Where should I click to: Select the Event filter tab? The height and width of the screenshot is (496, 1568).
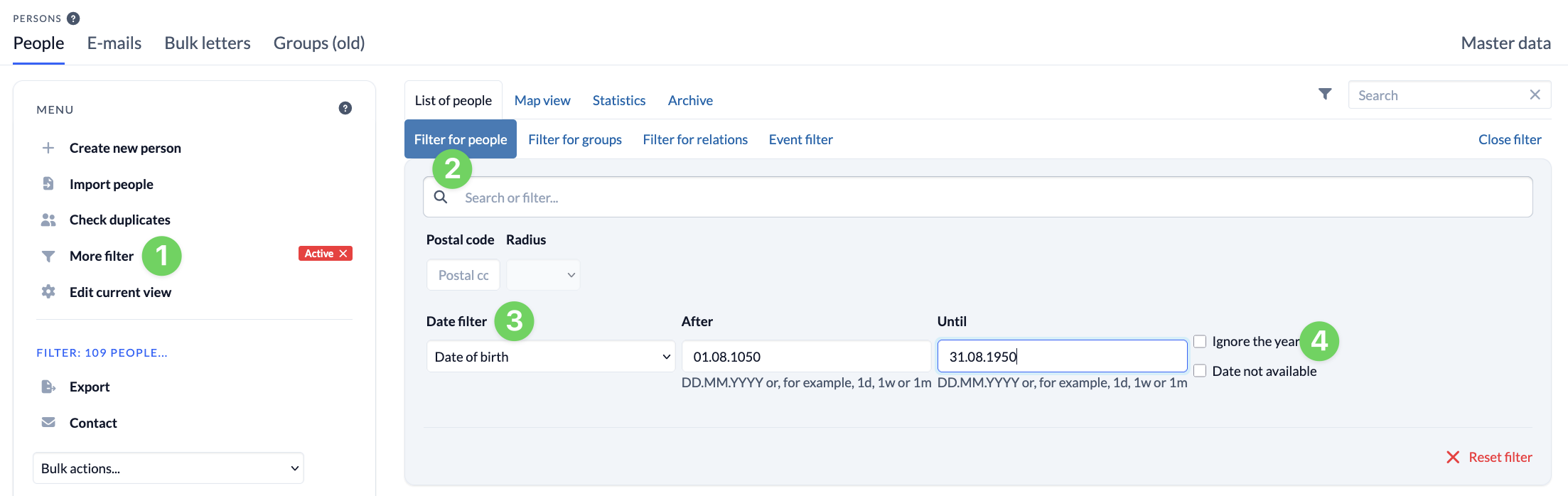pos(801,139)
